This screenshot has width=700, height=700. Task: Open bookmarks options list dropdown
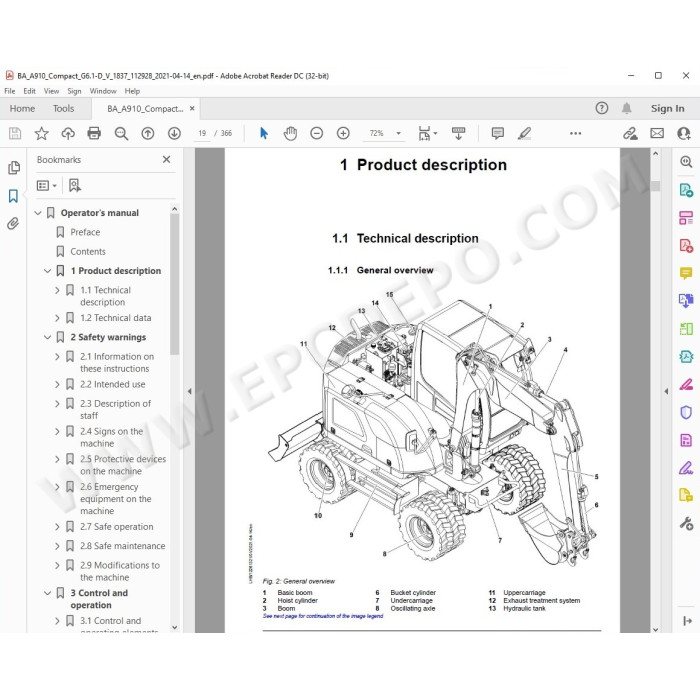46,185
